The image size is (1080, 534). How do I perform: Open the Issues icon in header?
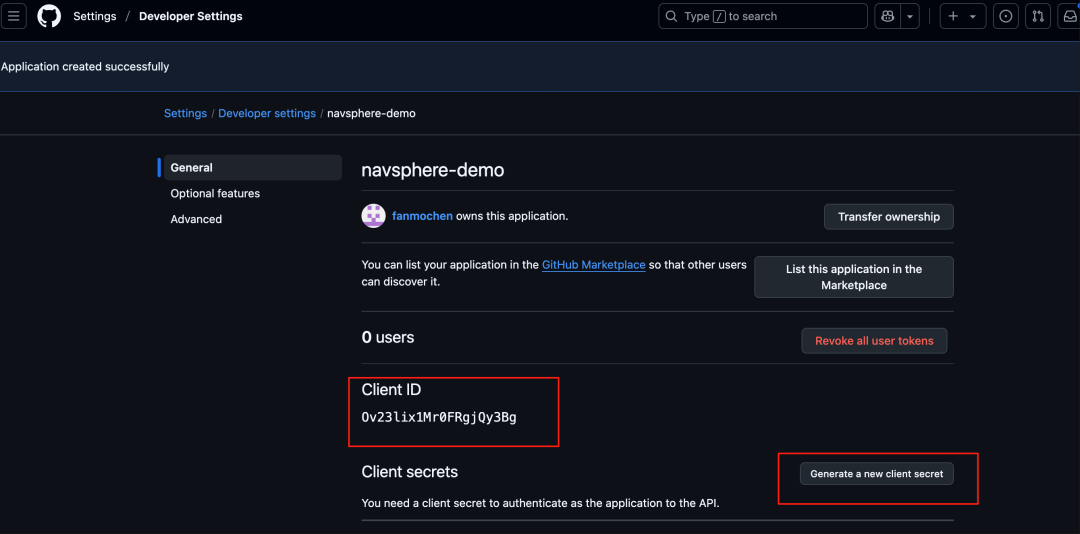(1006, 16)
